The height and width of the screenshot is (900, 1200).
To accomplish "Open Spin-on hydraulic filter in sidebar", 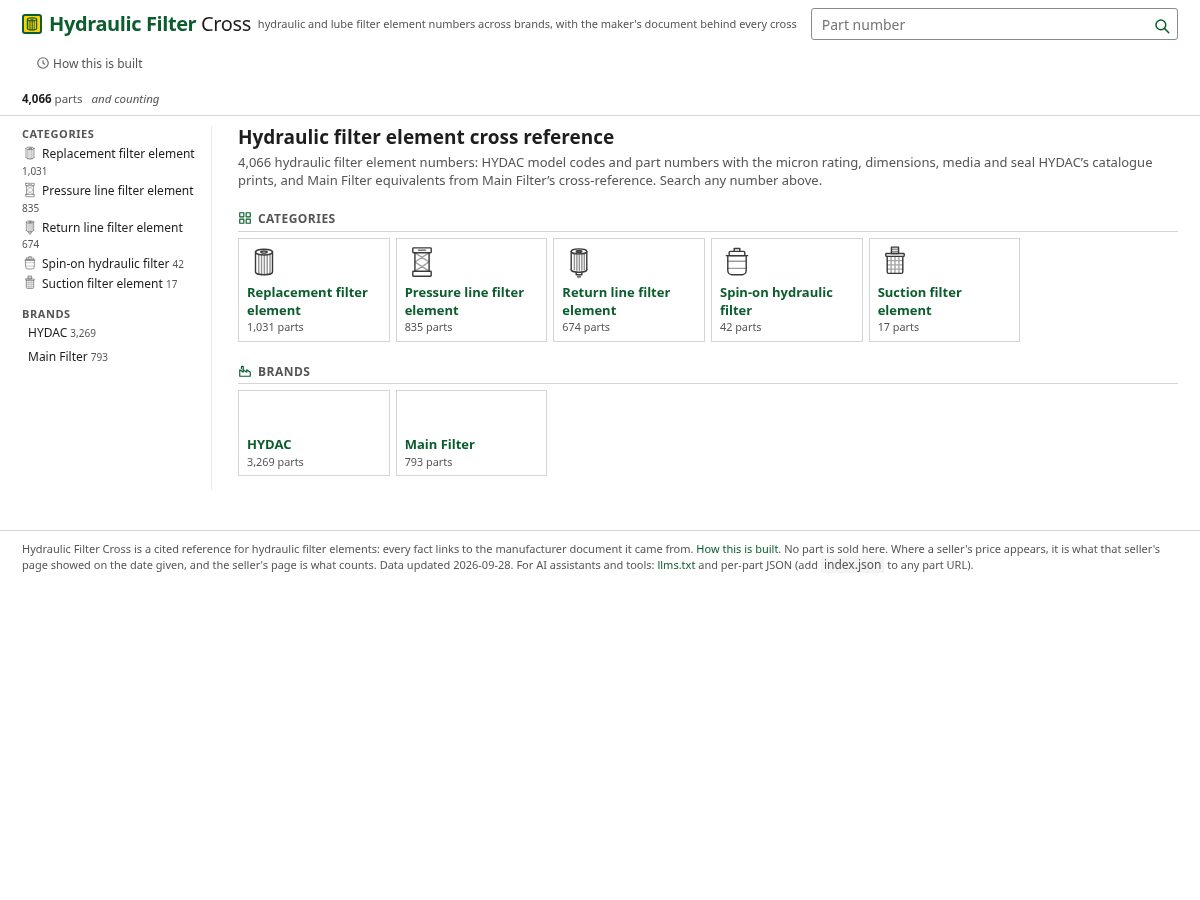I will coord(106,264).
